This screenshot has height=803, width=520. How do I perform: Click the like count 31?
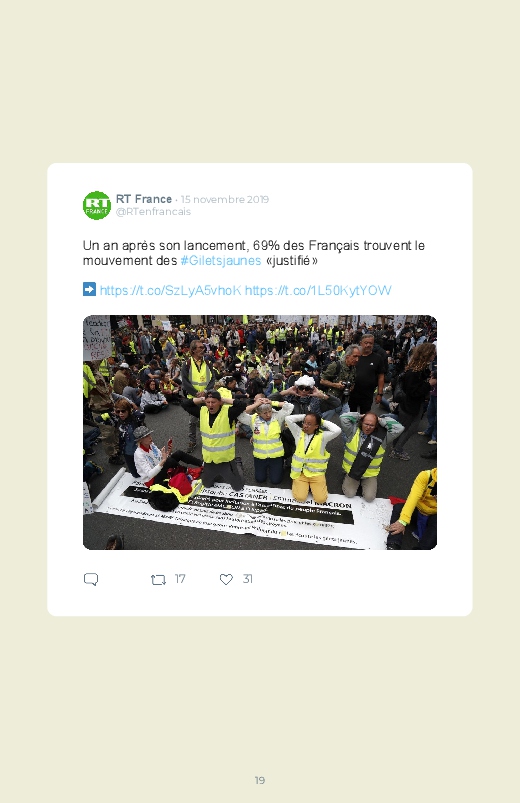pos(247,579)
